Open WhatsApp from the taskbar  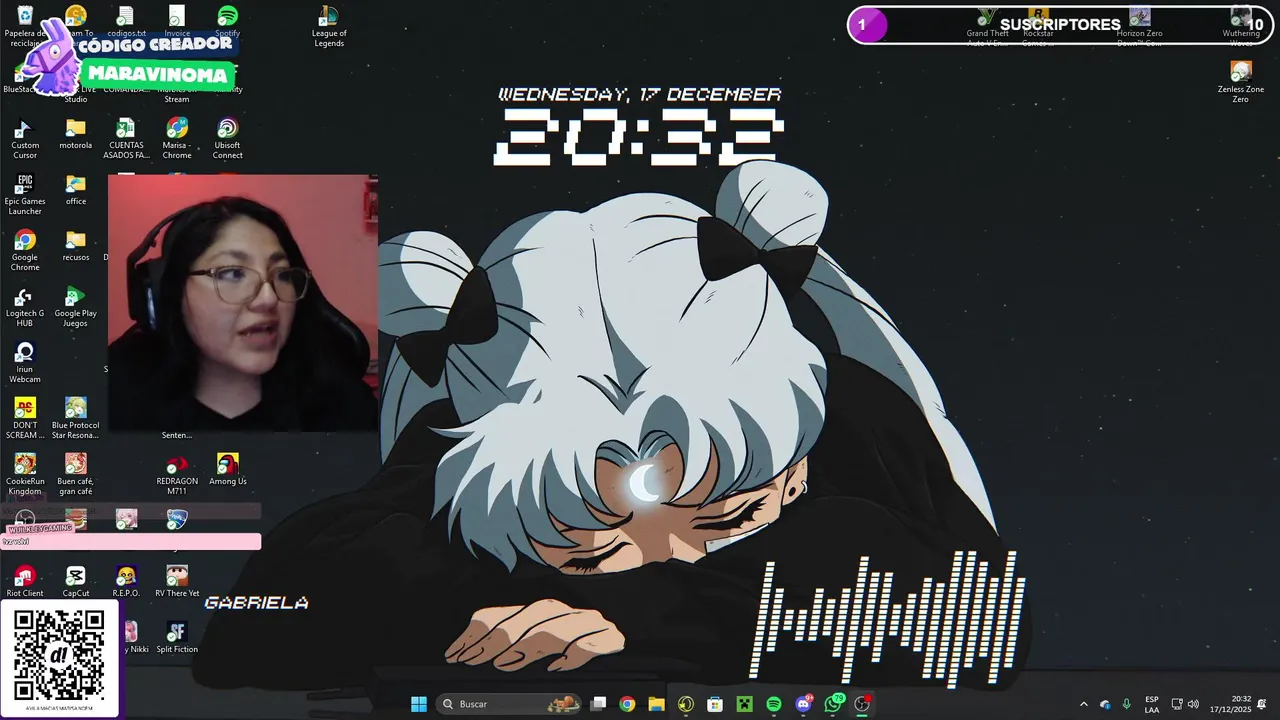click(x=833, y=704)
